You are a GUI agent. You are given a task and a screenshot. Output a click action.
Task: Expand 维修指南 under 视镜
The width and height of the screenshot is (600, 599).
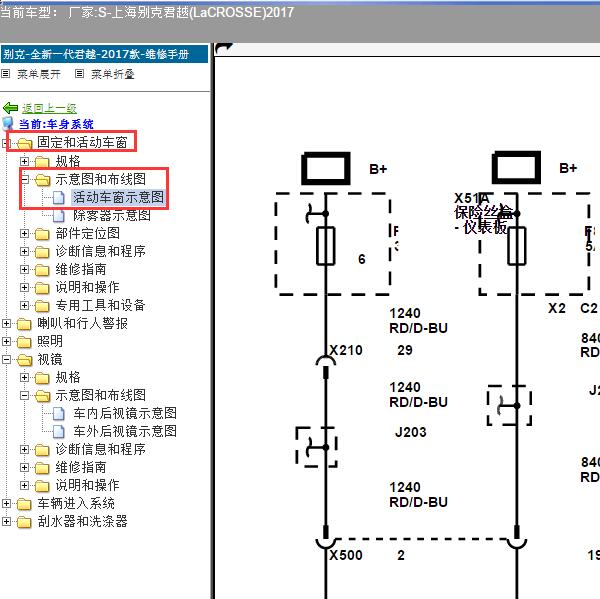tap(24, 467)
